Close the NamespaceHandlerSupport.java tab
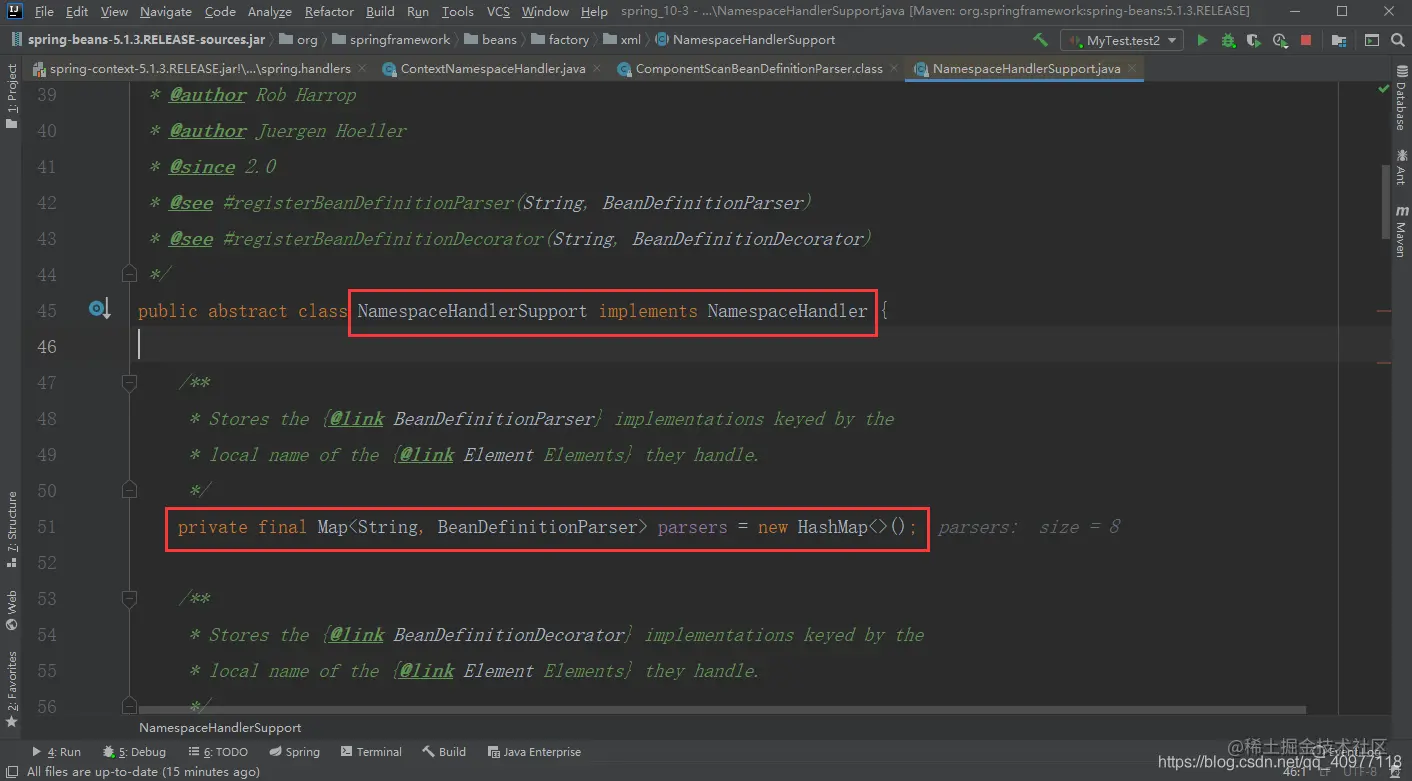 pos(1132,69)
